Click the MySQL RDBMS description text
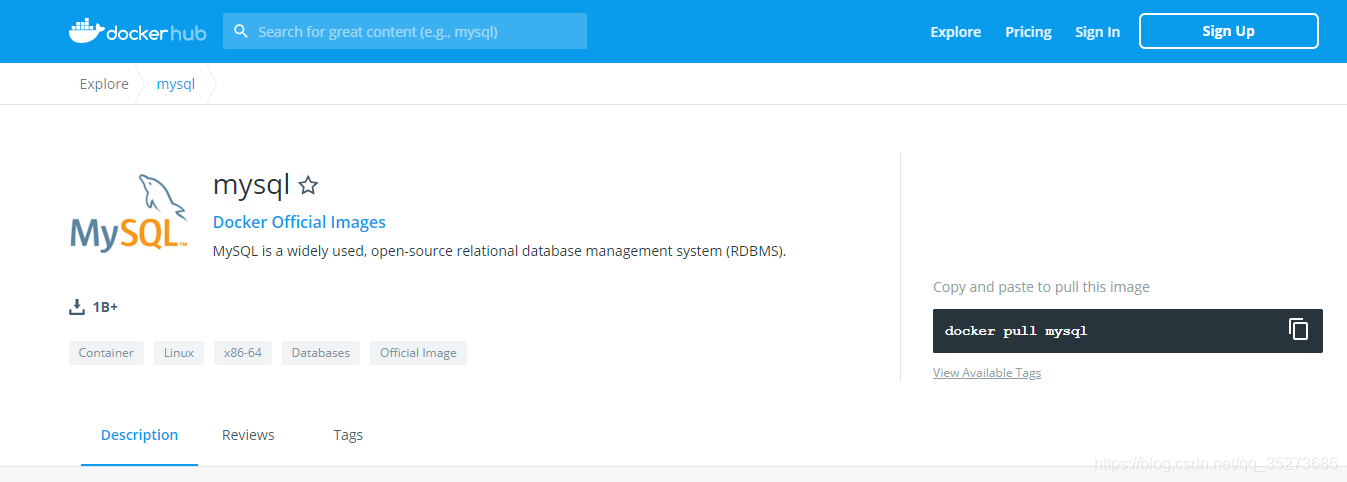The height and width of the screenshot is (482, 1347). click(x=499, y=251)
